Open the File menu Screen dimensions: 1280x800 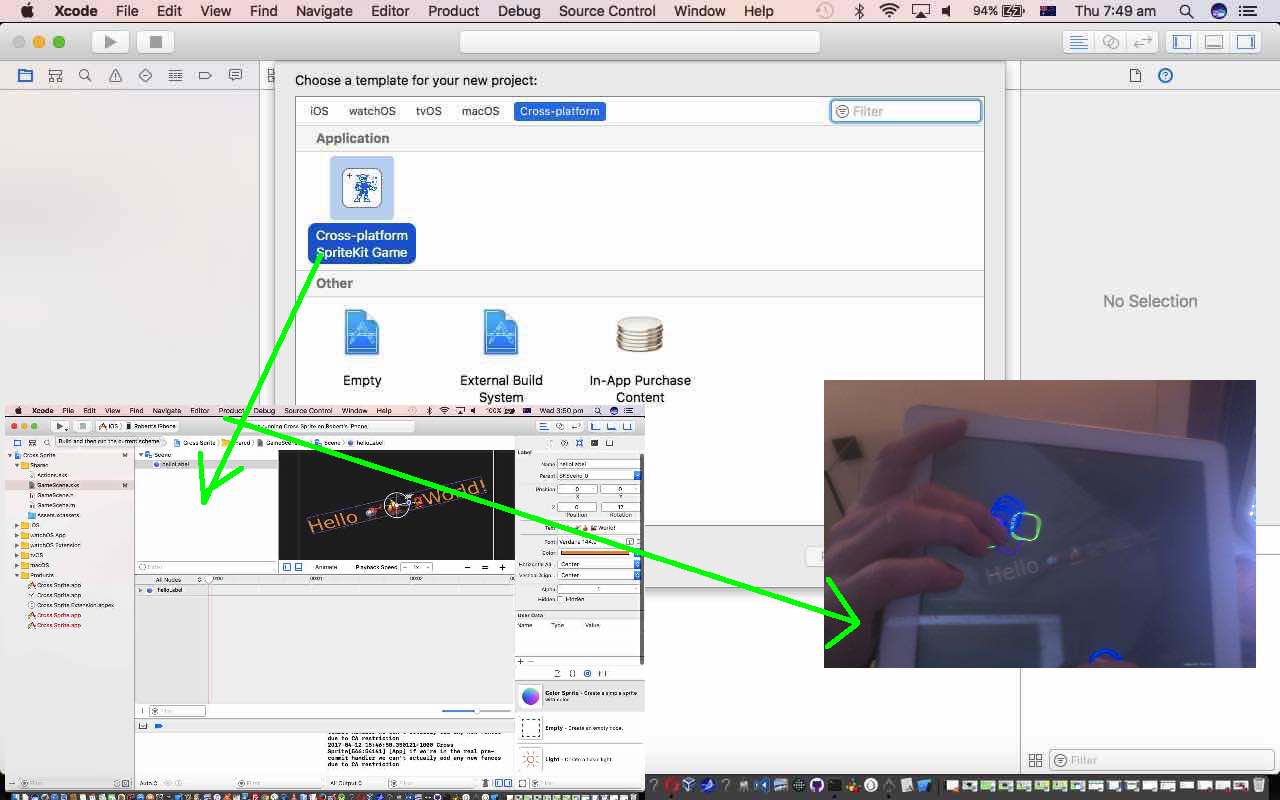tap(127, 11)
